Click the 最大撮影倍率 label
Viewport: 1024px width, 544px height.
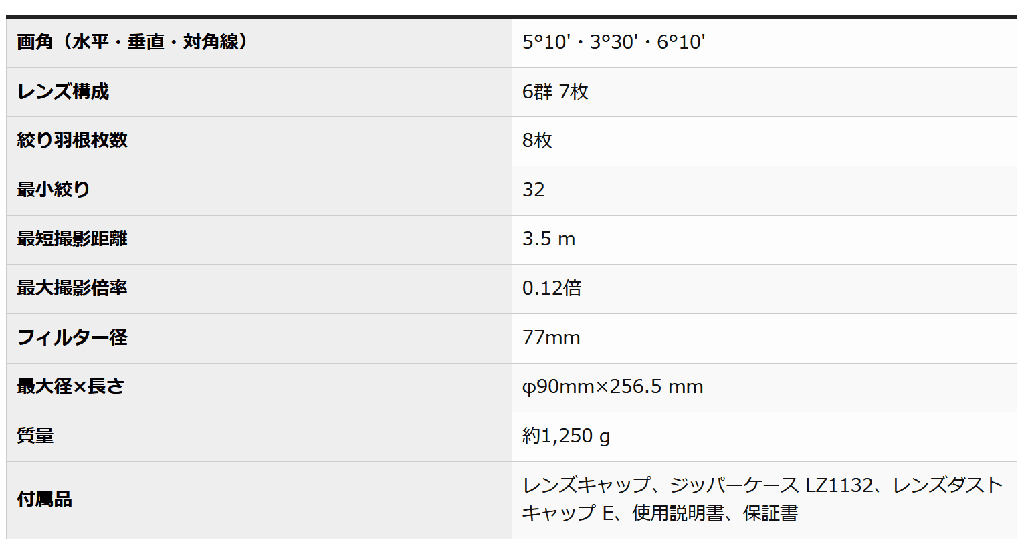[x=72, y=288]
